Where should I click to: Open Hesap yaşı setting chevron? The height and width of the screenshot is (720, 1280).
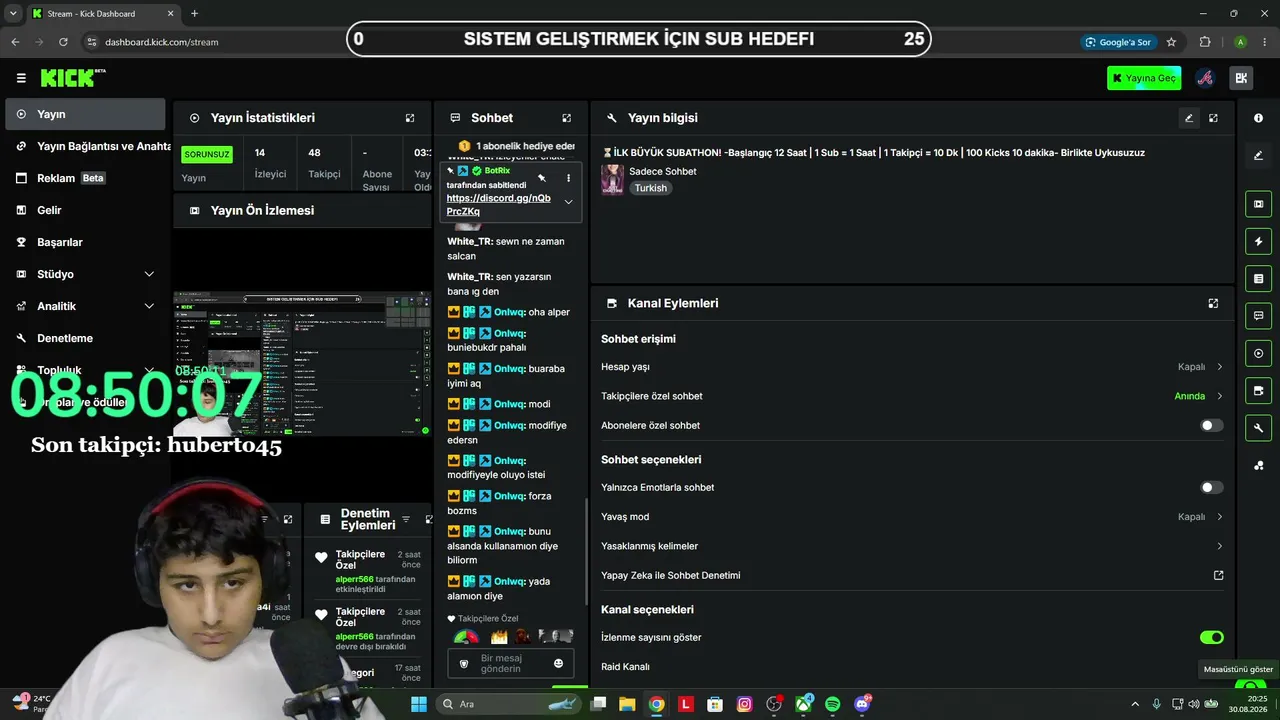(x=1219, y=367)
